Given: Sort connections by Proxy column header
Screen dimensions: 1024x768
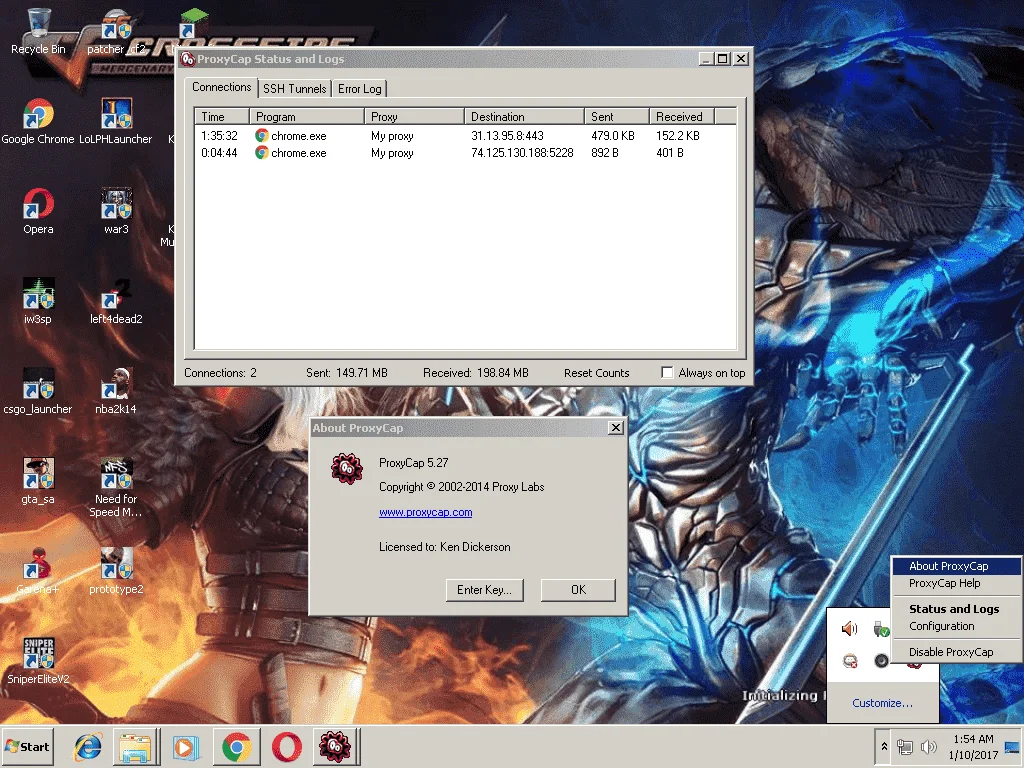Looking at the screenshot, I should point(414,116).
